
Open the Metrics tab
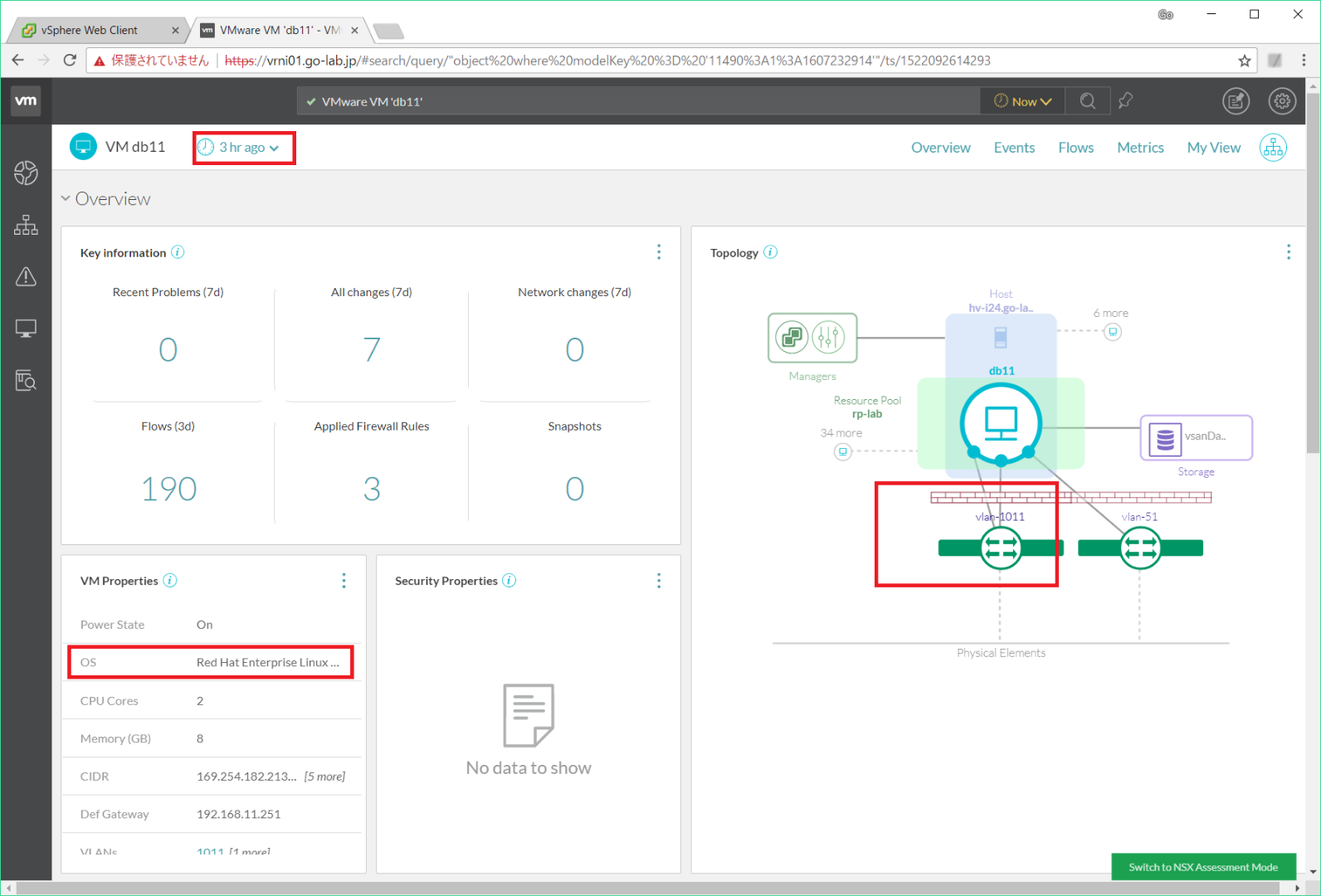1140,148
